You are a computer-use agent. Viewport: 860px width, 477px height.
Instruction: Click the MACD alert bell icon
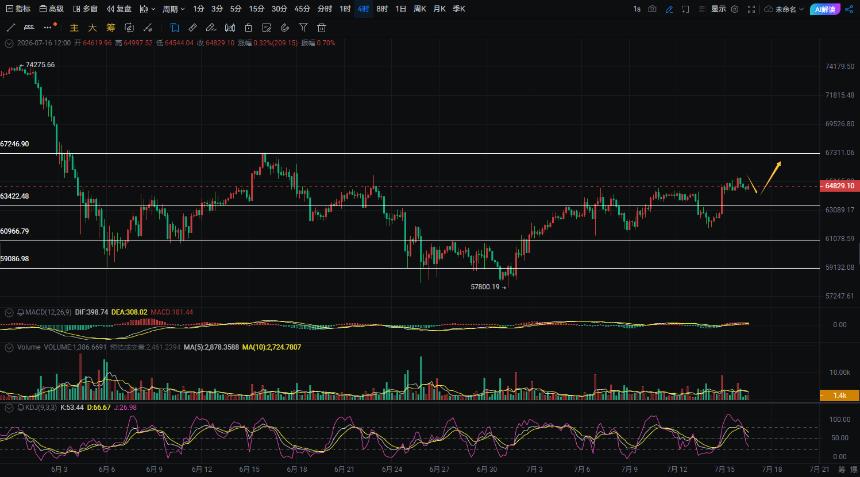pos(20,312)
